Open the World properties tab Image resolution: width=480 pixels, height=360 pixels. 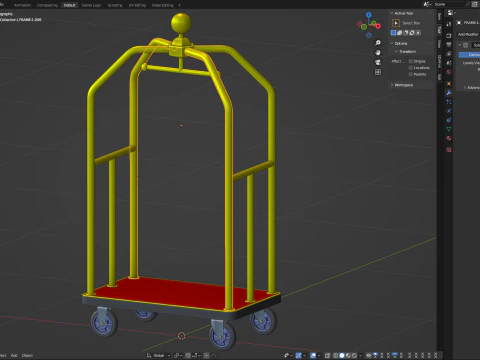point(449,72)
